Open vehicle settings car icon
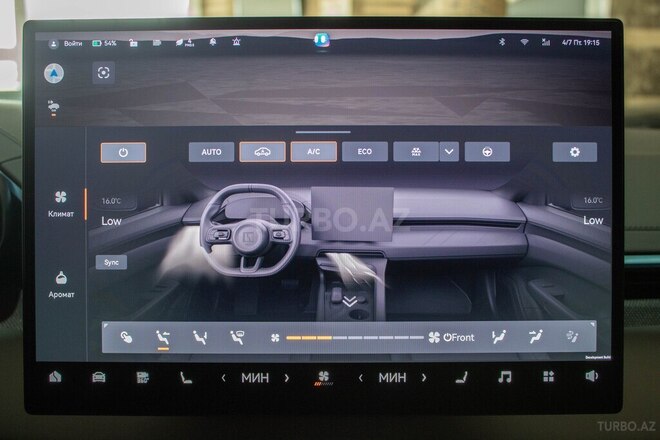Viewport: 660px width, 440px height. (99, 377)
